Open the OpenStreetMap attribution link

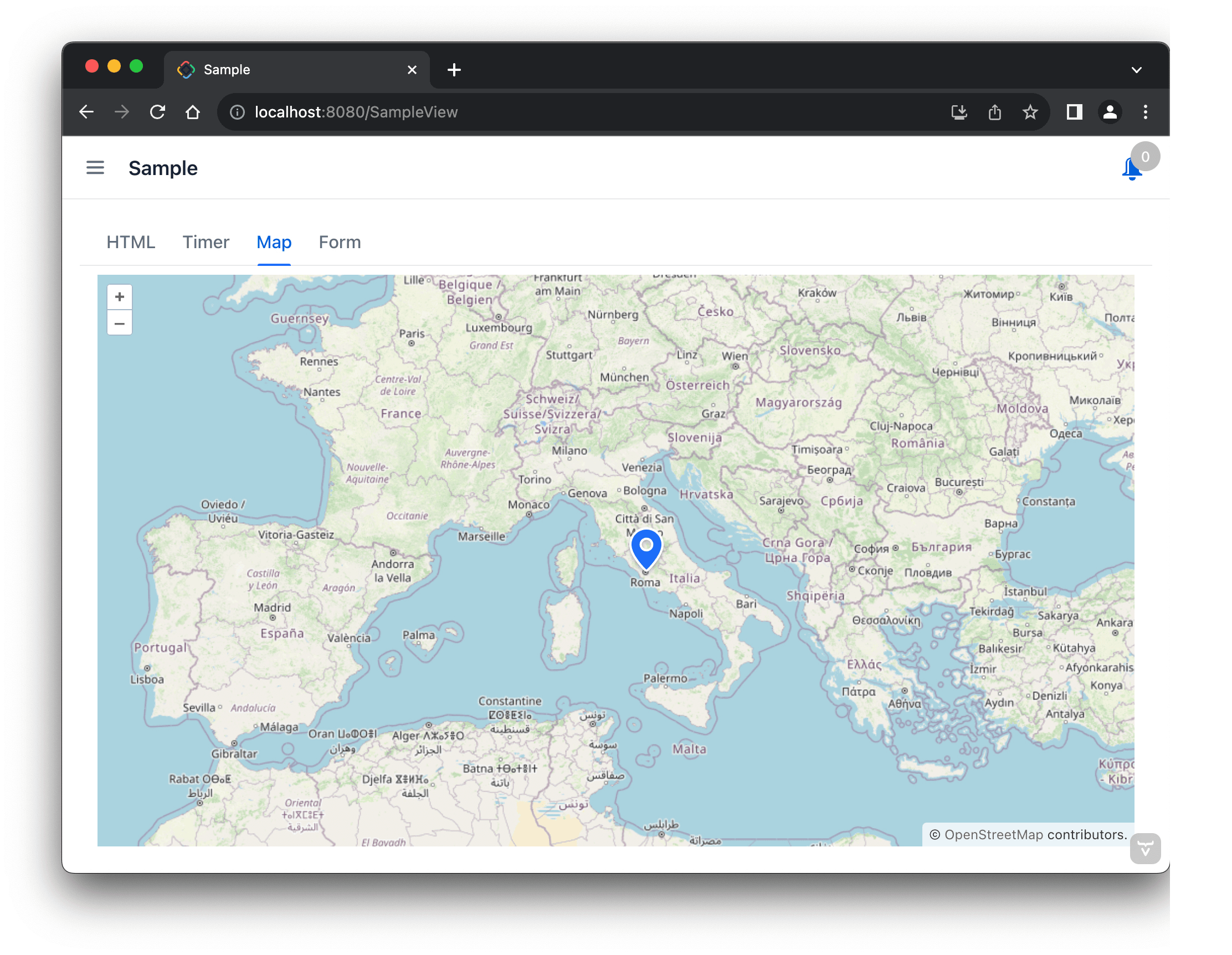pyautogui.click(x=993, y=834)
